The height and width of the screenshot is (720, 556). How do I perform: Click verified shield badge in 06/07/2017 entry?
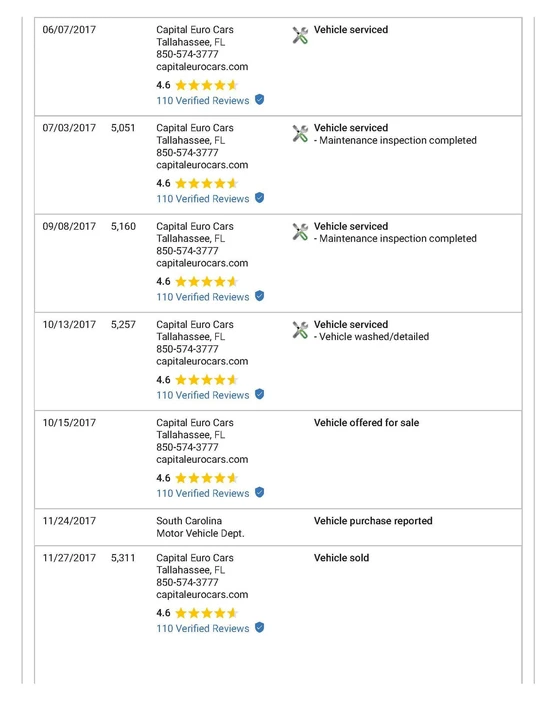click(259, 100)
